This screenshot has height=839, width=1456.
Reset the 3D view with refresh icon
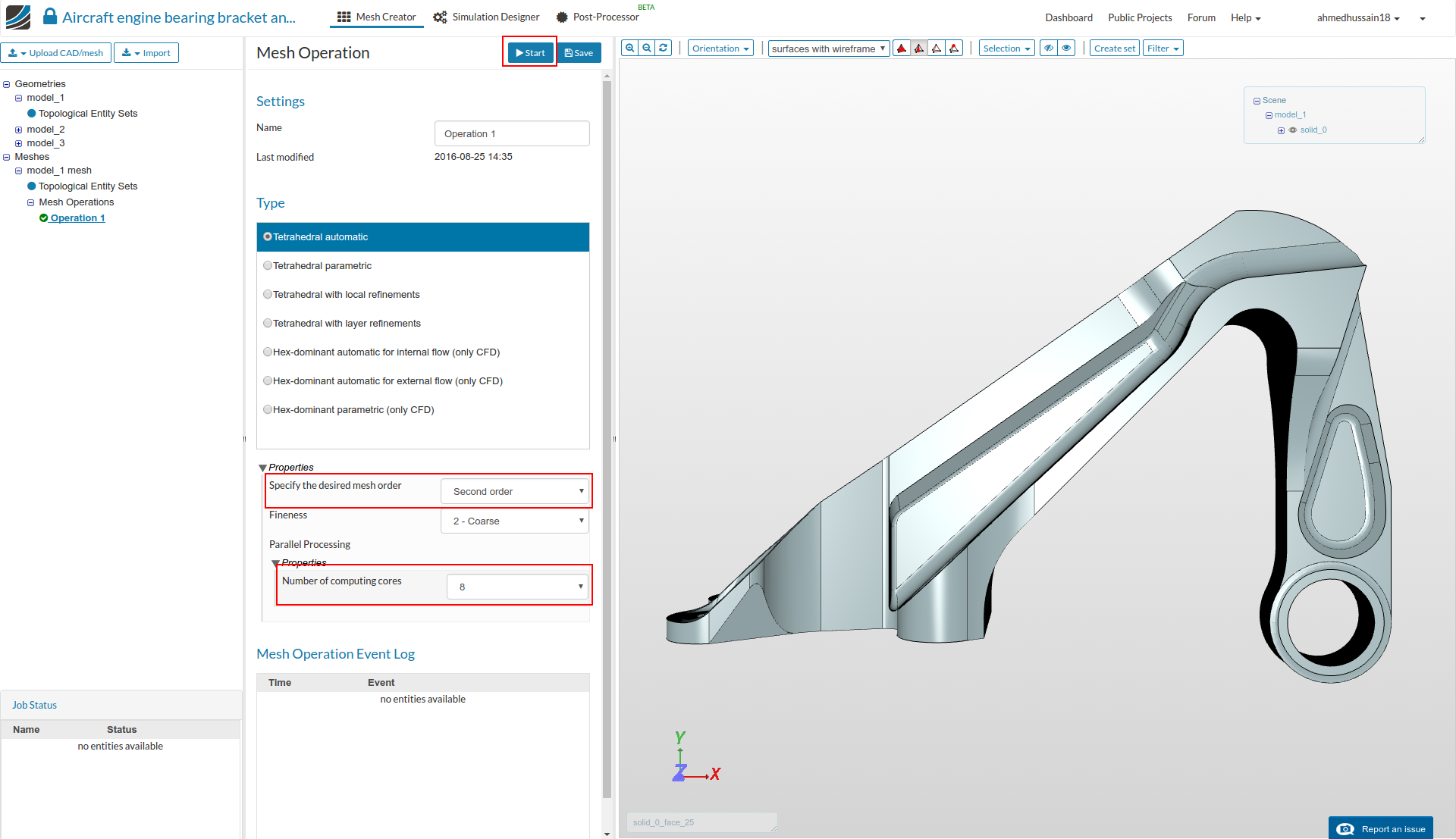coord(664,48)
